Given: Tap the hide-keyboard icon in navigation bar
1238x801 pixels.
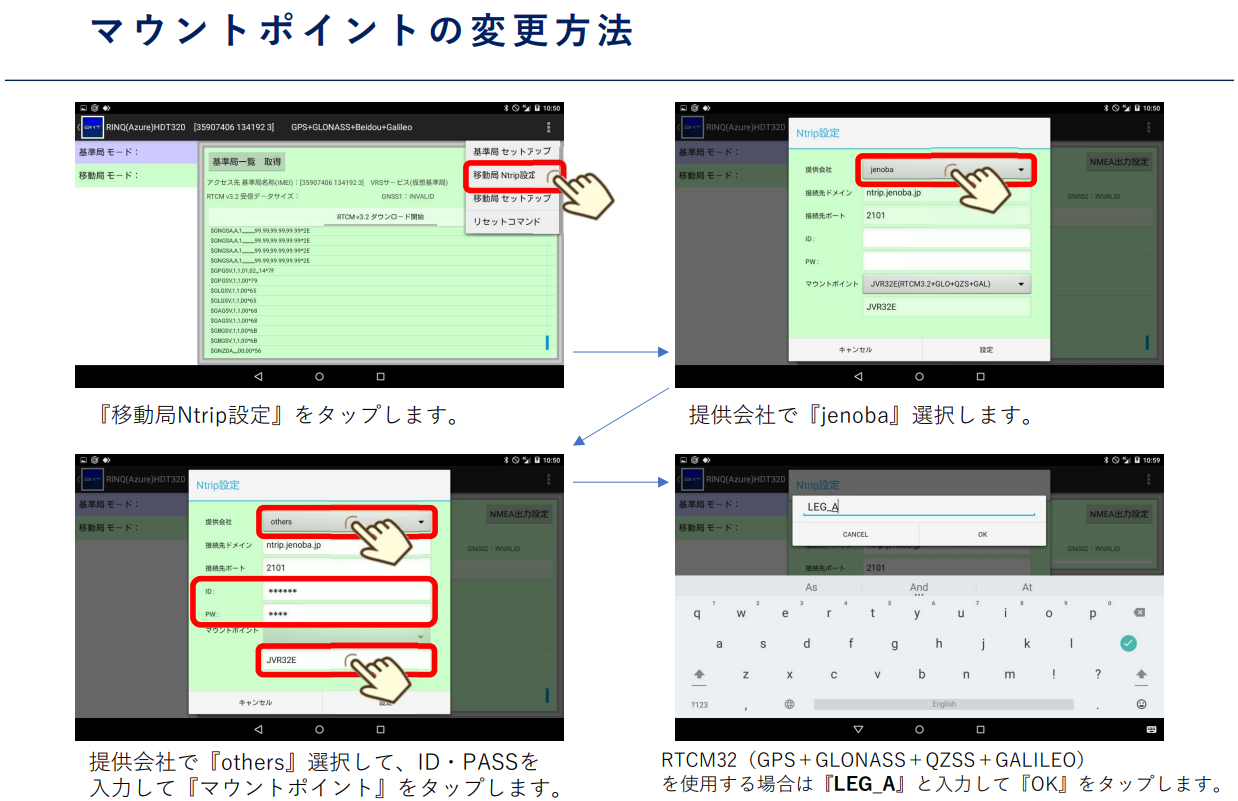Looking at the screenshot, I should tap(1150, 729).
